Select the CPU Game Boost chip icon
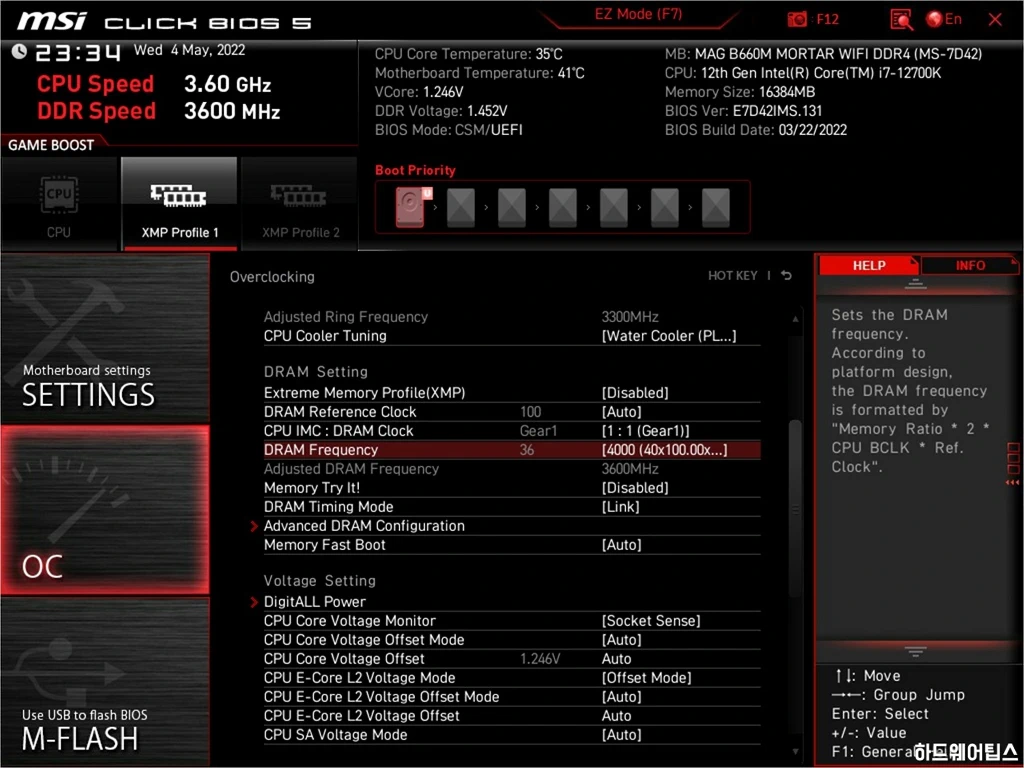Image resolution: width=1024 pixels, height=768 pixels. point(59,195)
